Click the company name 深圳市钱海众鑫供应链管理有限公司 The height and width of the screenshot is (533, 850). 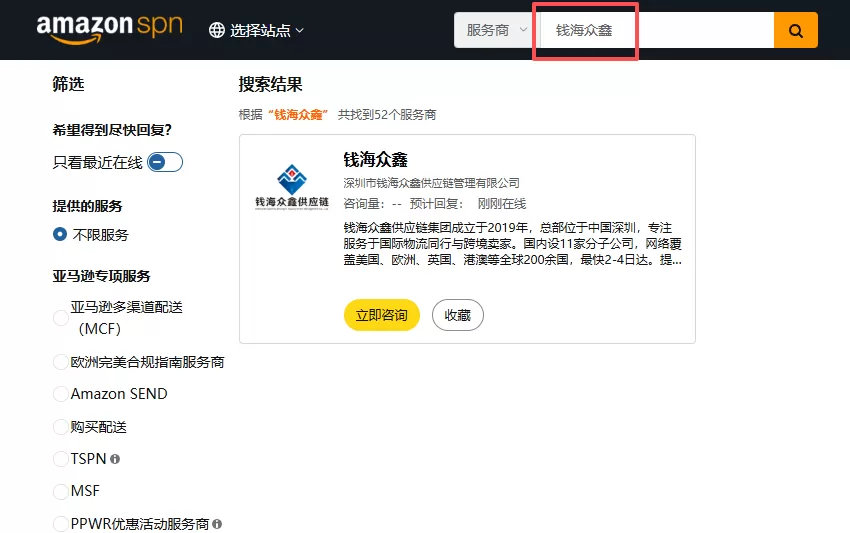[x=432, y=183]
